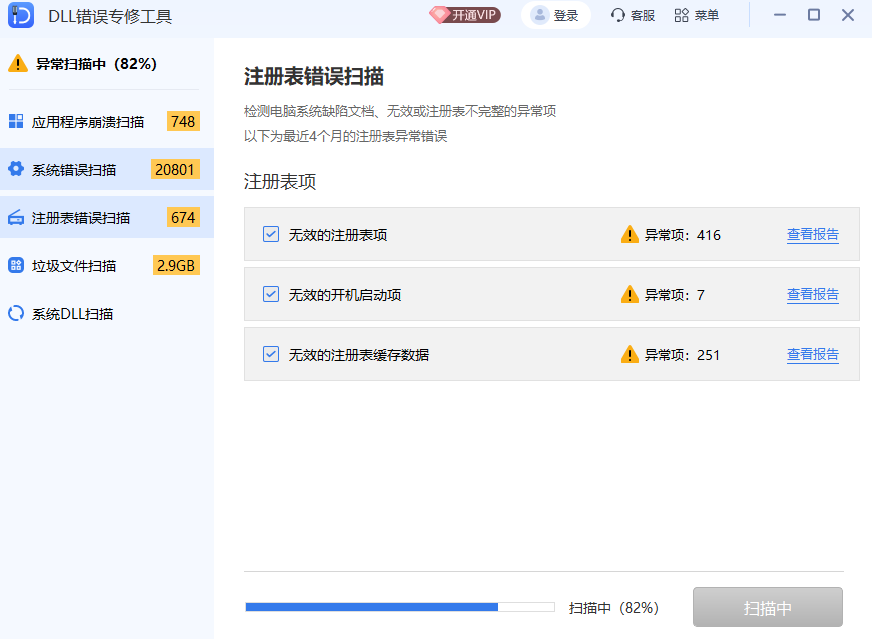
Task: Toggle the 无效的开机启动项 checkbox
Action: [270, 294]
